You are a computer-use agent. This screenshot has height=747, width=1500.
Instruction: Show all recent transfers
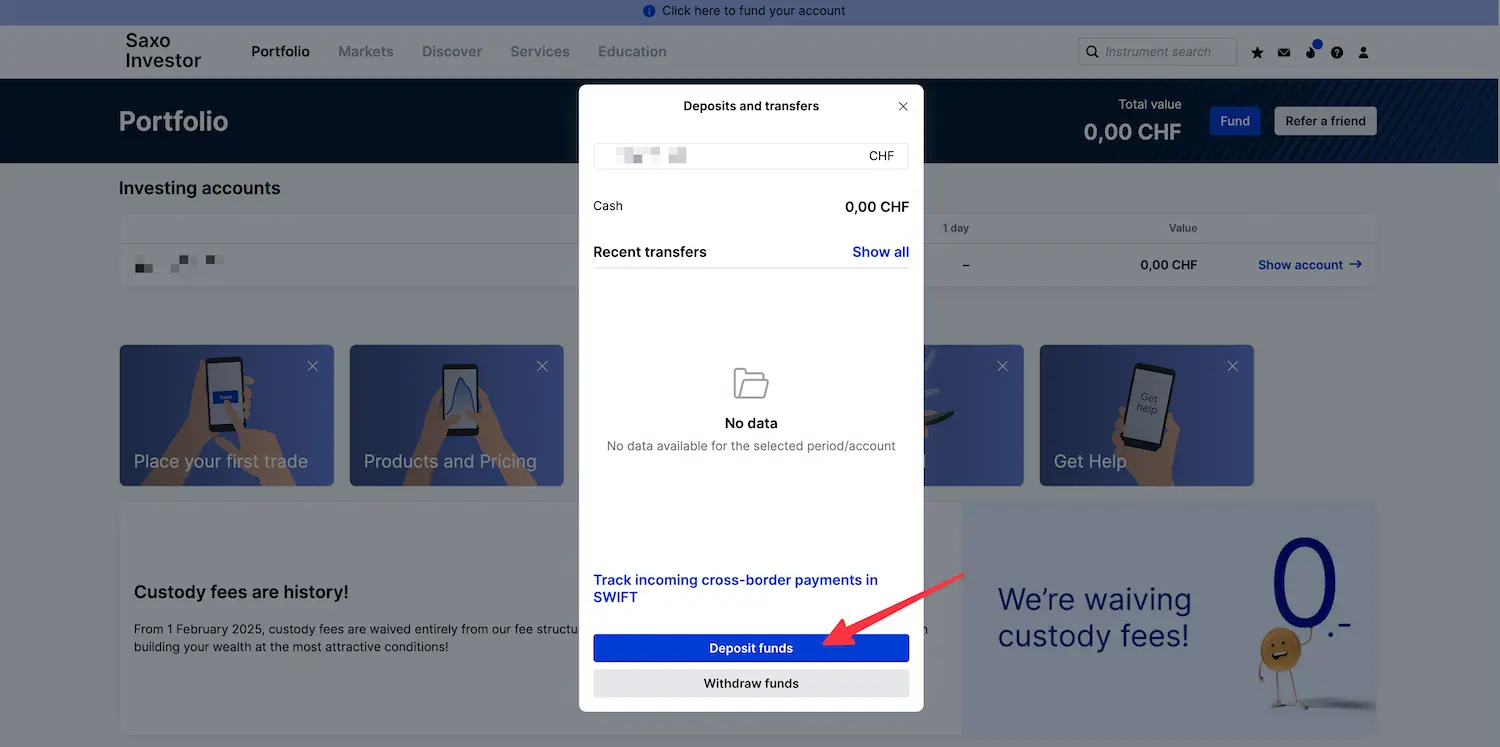(x=880, y=252)
